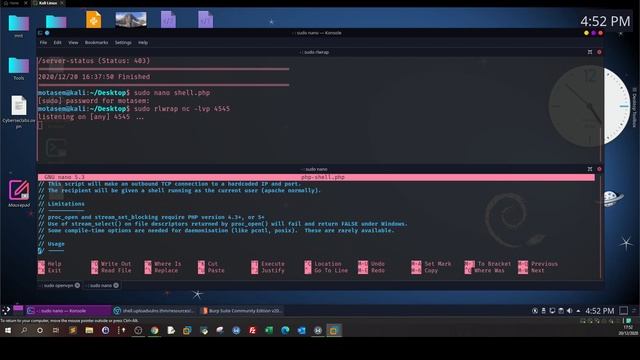640x360 pixels.
Task: Open the Konsole View menu
Action: [73, 42]
